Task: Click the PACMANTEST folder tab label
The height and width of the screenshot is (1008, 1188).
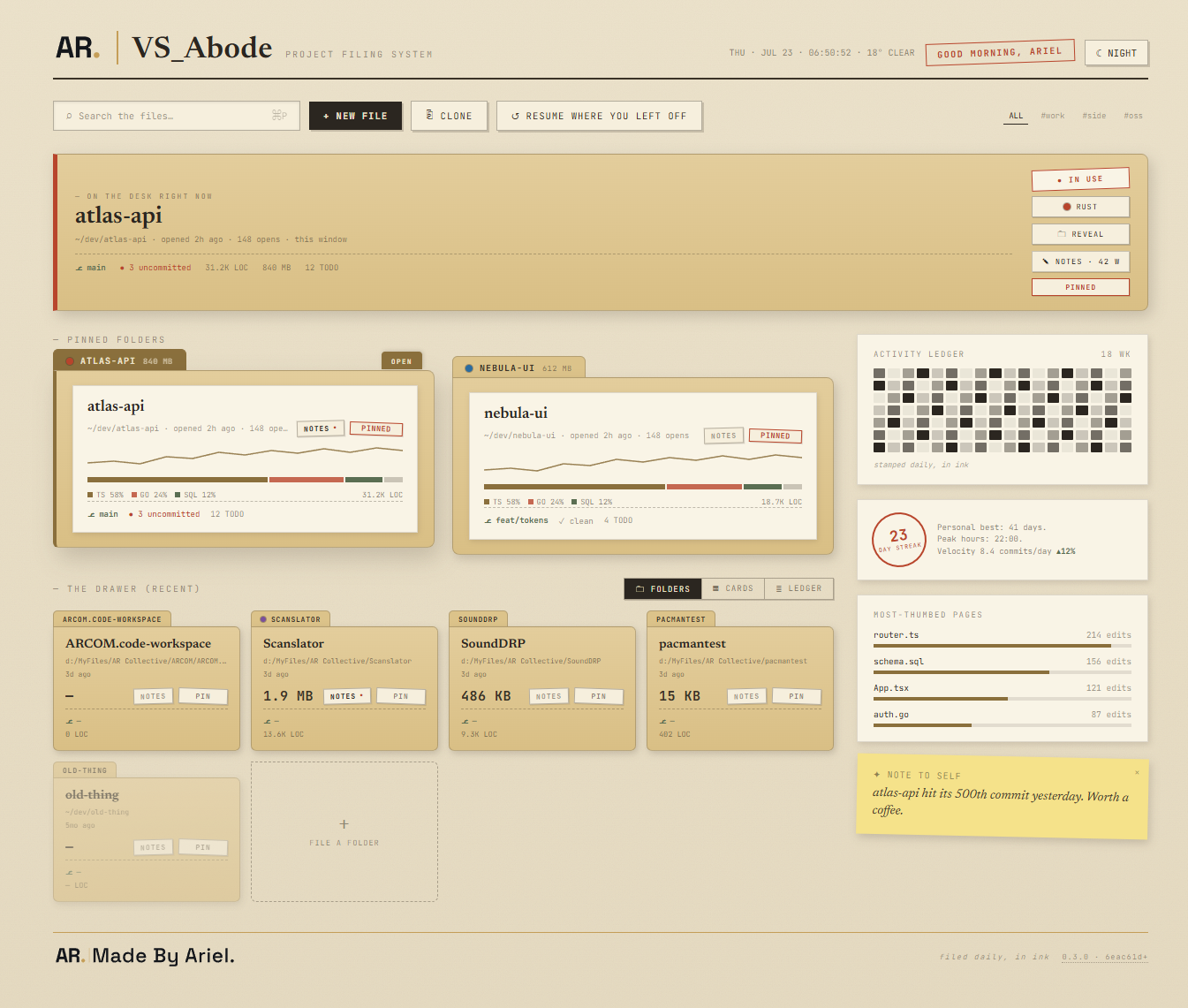Action: 681,619
